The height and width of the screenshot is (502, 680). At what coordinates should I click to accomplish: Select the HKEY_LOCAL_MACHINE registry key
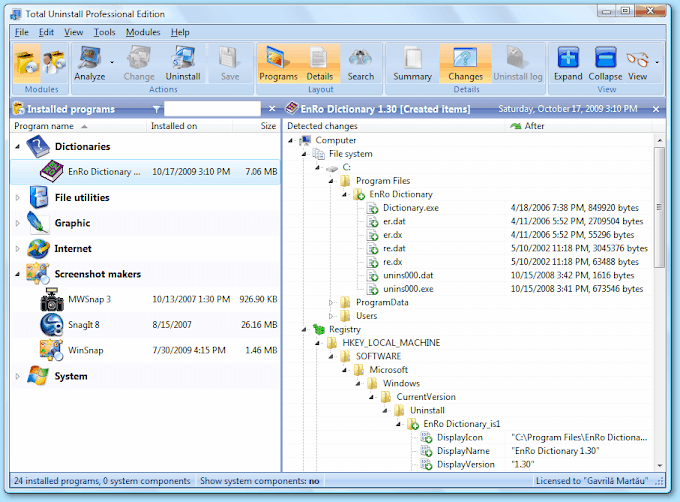tap(391, 343)
